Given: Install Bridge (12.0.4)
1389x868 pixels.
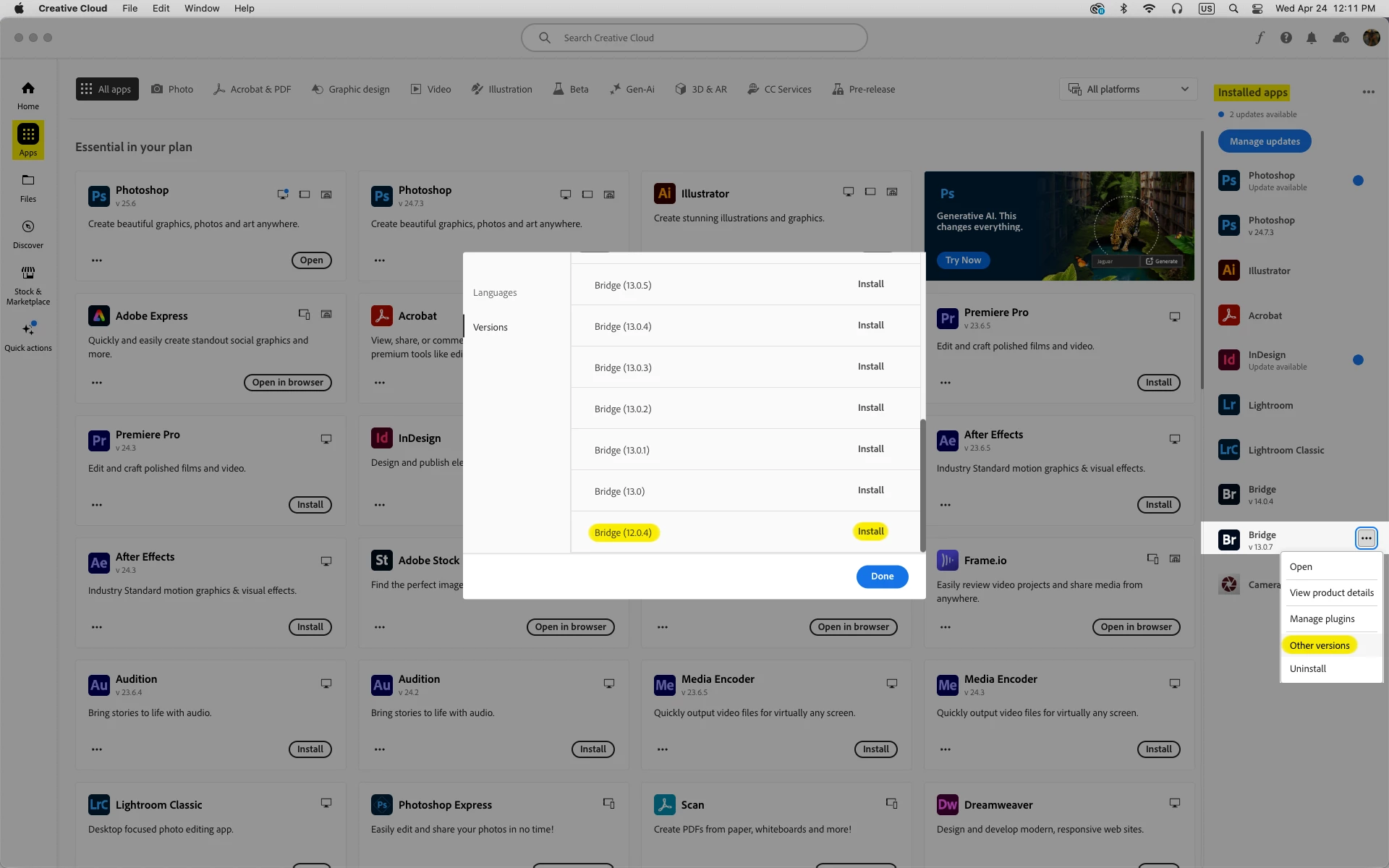Looking at the screenshot, I should 870,532.
